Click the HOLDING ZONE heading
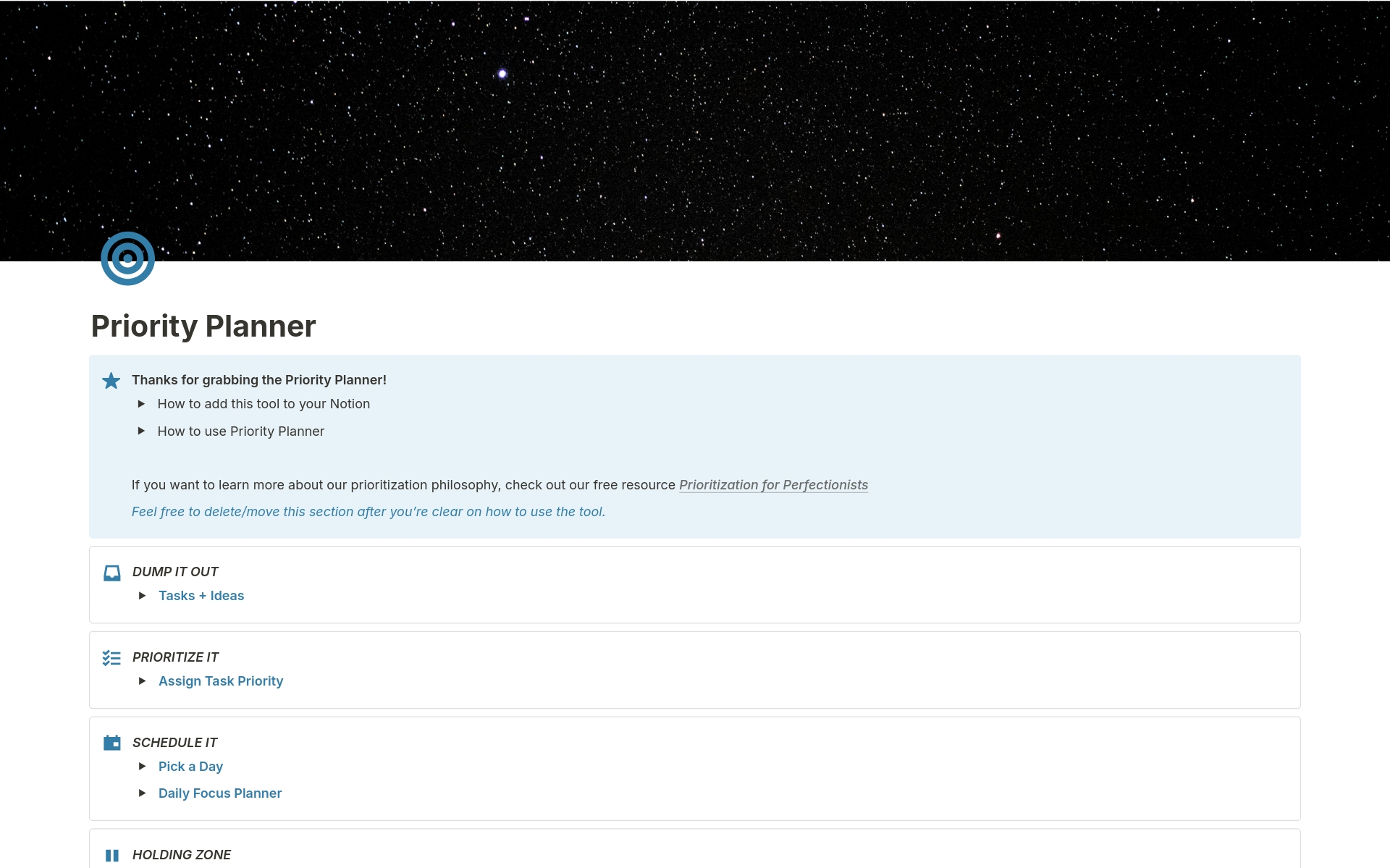The height and width of the screenshot is (868, 1390). coord(182,855)
